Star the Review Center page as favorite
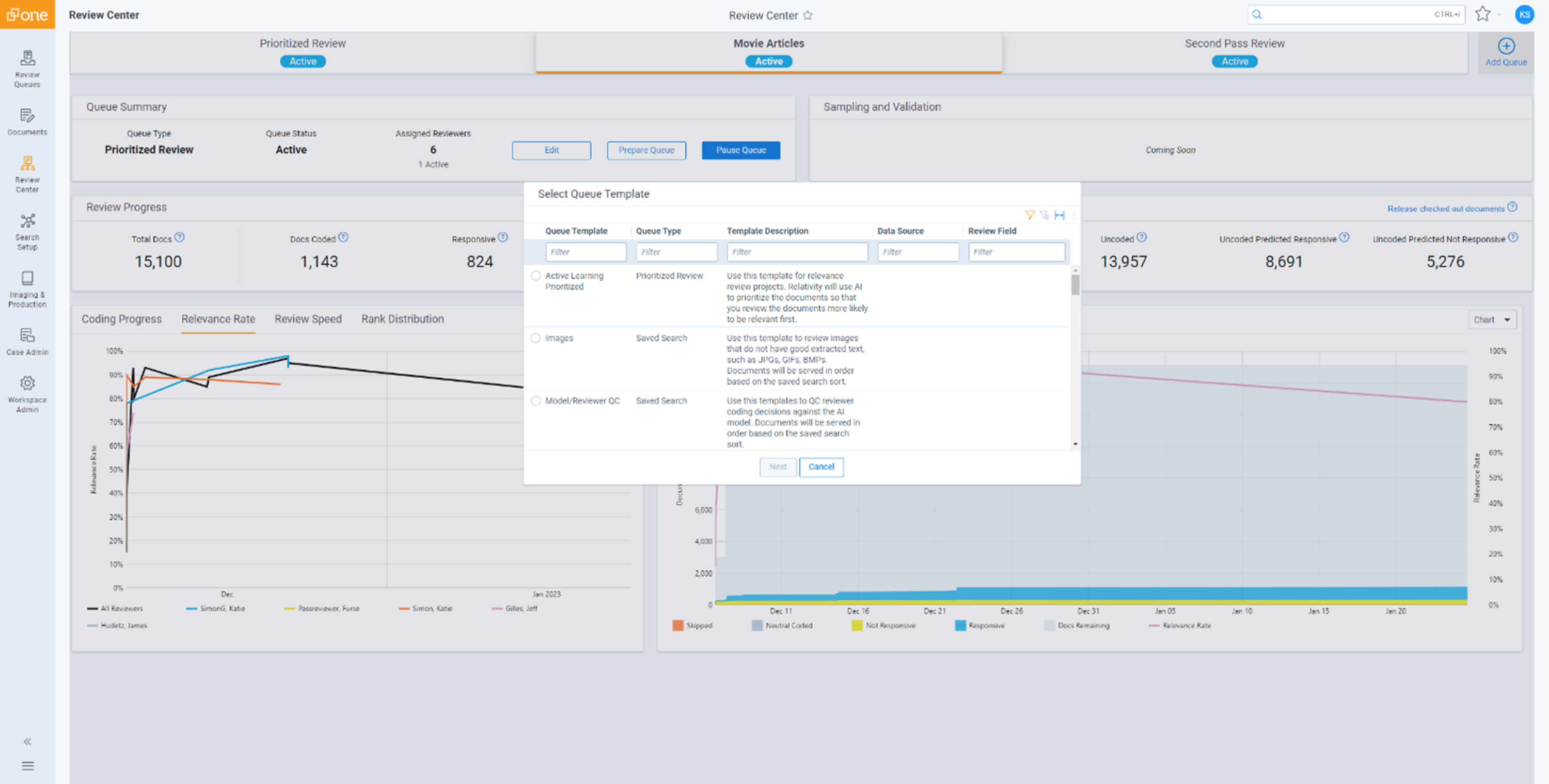1549x784 pixels. (808, 15)
